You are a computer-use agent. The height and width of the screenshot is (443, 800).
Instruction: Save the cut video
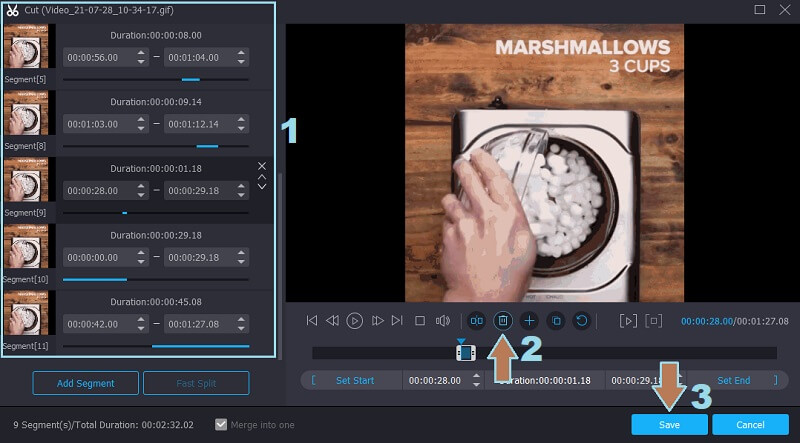669,425
